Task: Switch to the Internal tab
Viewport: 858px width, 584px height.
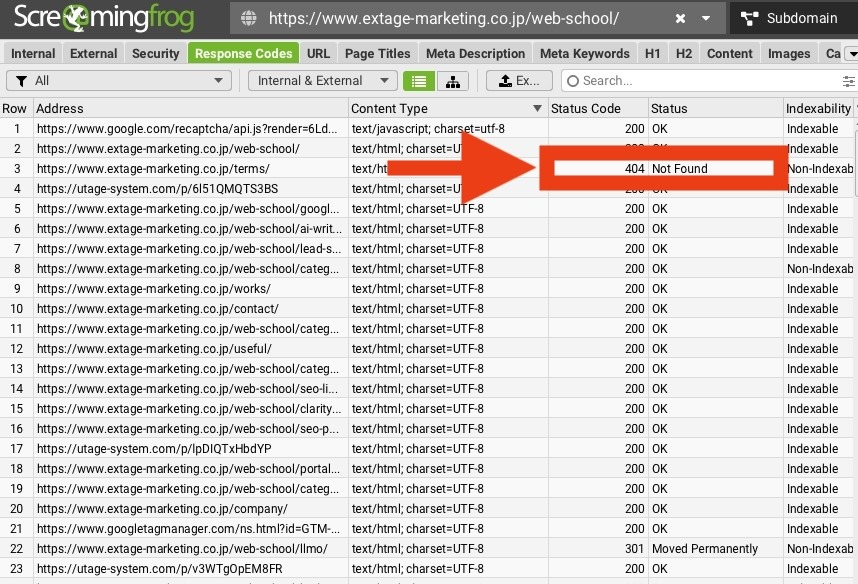Action: [x=33, y=54]
